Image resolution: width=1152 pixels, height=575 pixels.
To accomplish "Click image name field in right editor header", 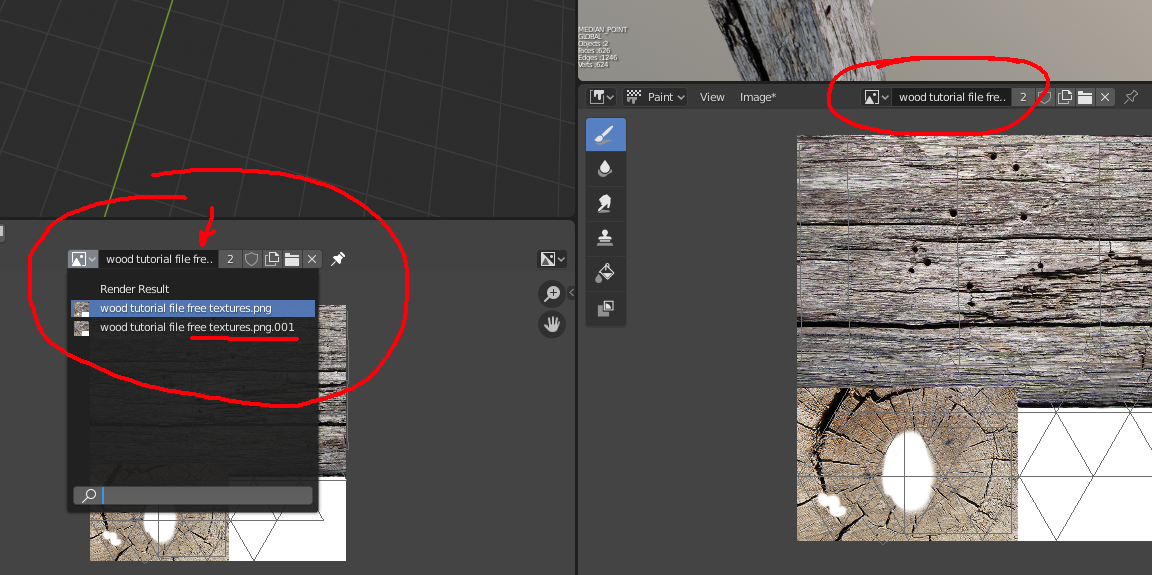I will 951,97.
